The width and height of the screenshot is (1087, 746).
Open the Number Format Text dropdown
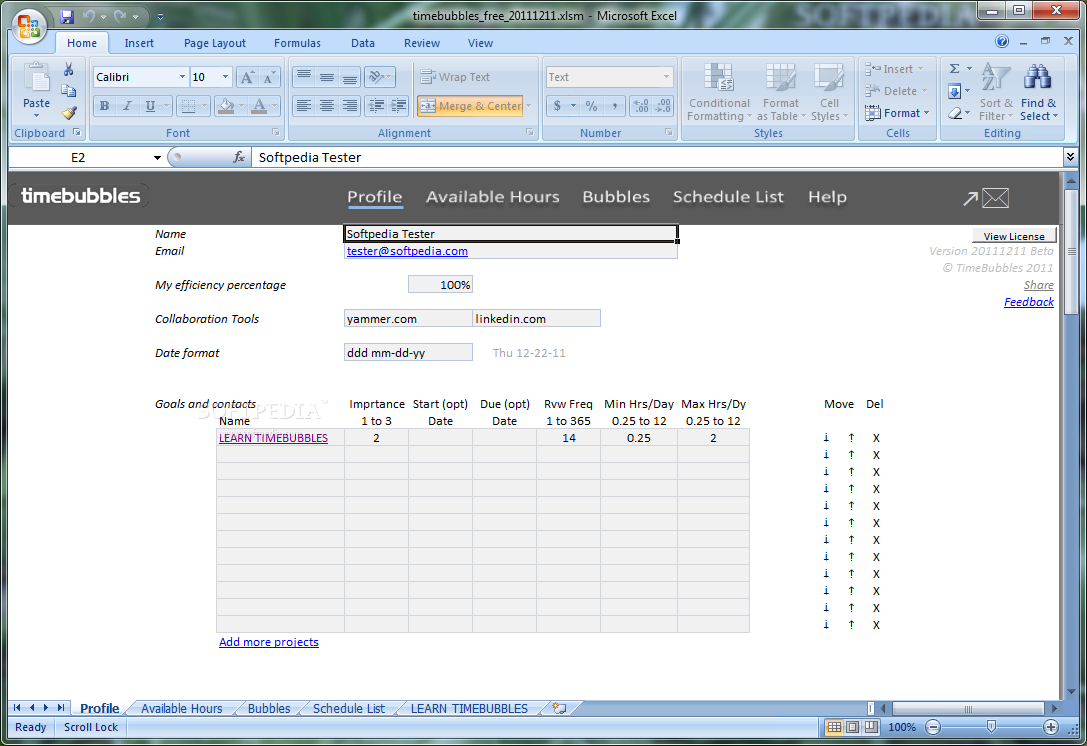coord(666,77)
